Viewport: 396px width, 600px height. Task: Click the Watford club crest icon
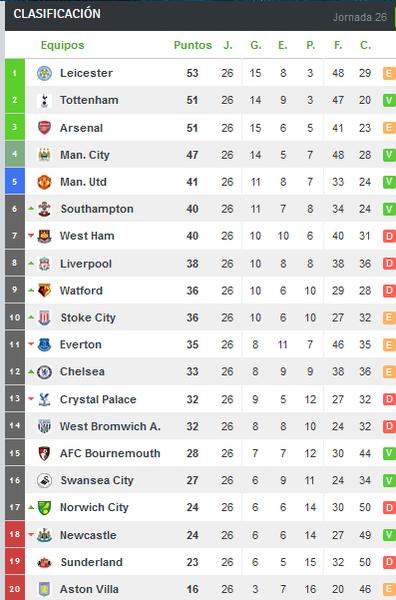tap(44, 290)
